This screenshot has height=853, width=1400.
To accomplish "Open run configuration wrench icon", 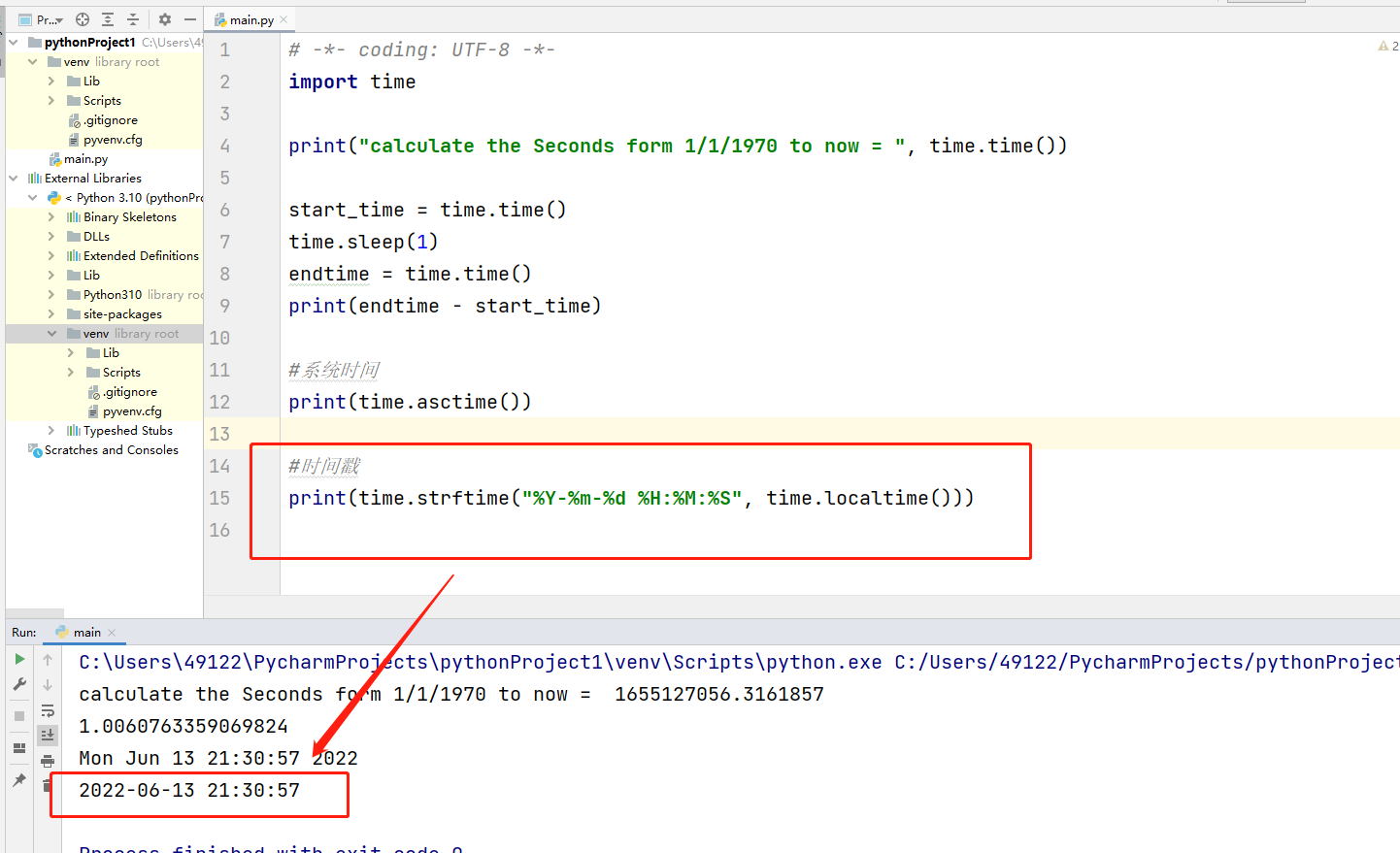I will tap(19, 684).
